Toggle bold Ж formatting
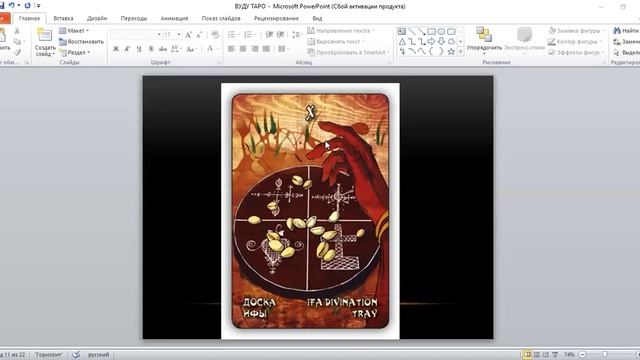Image resolution: width=640 pixels, height=360 pixels. [x=116, y=49]
